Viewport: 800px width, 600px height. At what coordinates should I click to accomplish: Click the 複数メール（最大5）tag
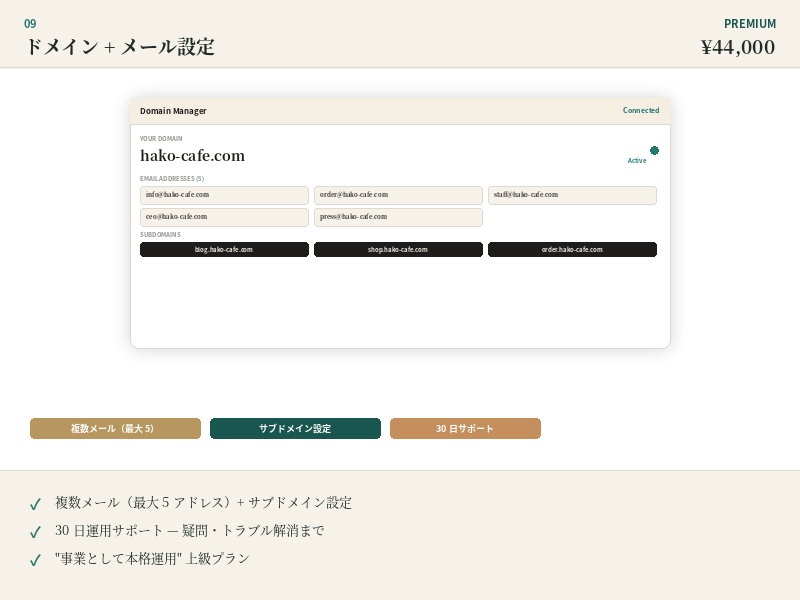pyautogui.click(x=115, y=429)
